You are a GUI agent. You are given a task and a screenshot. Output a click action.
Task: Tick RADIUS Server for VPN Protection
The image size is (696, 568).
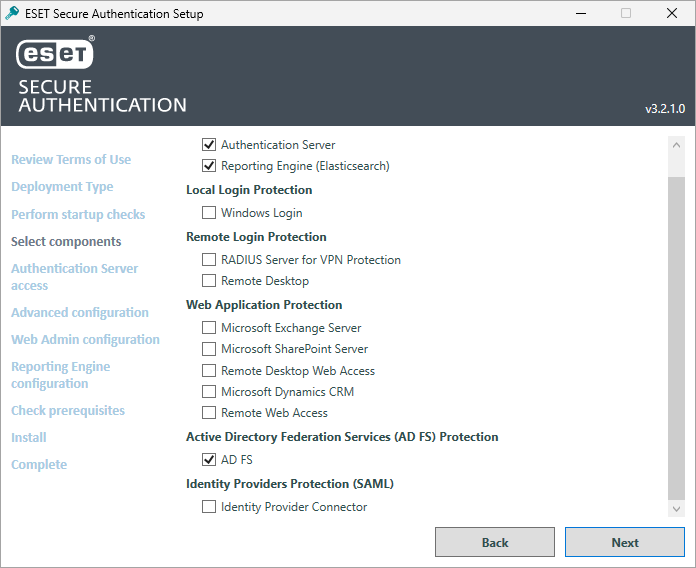click(209, 260)
